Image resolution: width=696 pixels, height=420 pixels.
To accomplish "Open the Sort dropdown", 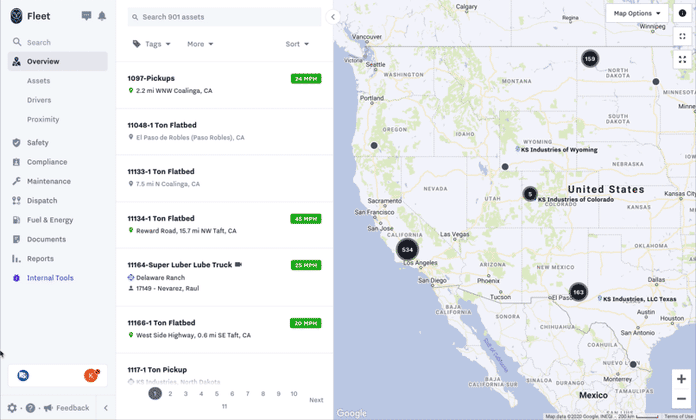I will pos(297,44).
